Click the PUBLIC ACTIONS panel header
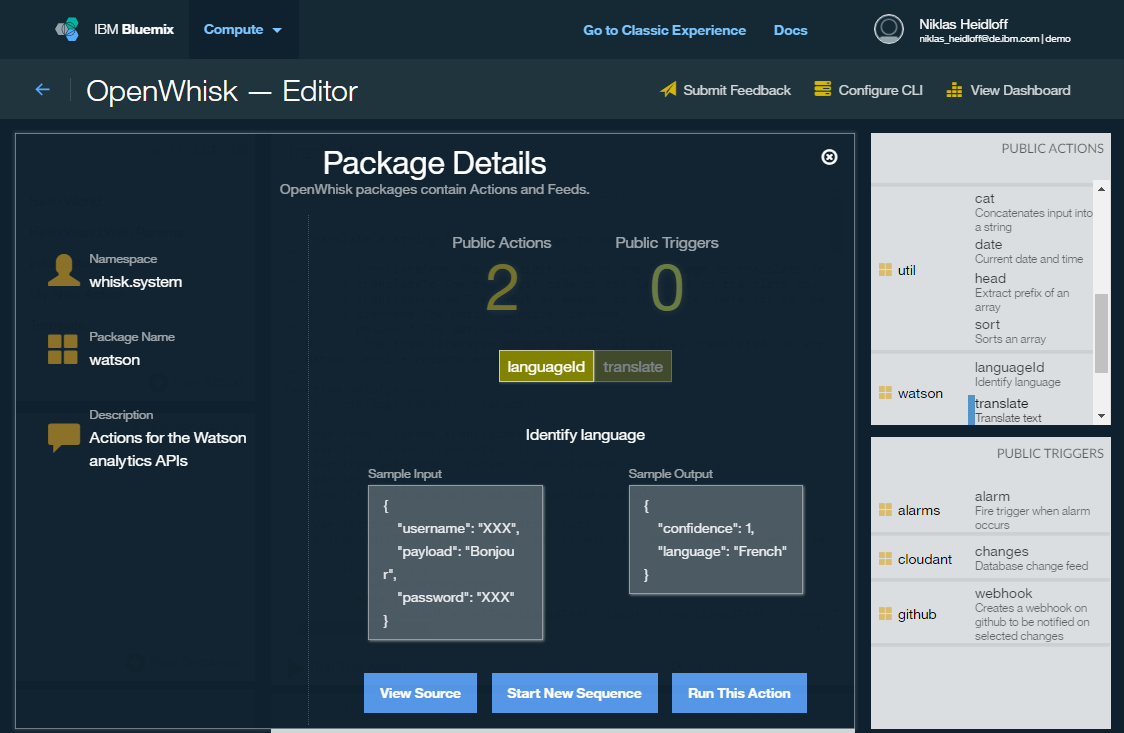1124x733 pixels. tap(1052, 148)
